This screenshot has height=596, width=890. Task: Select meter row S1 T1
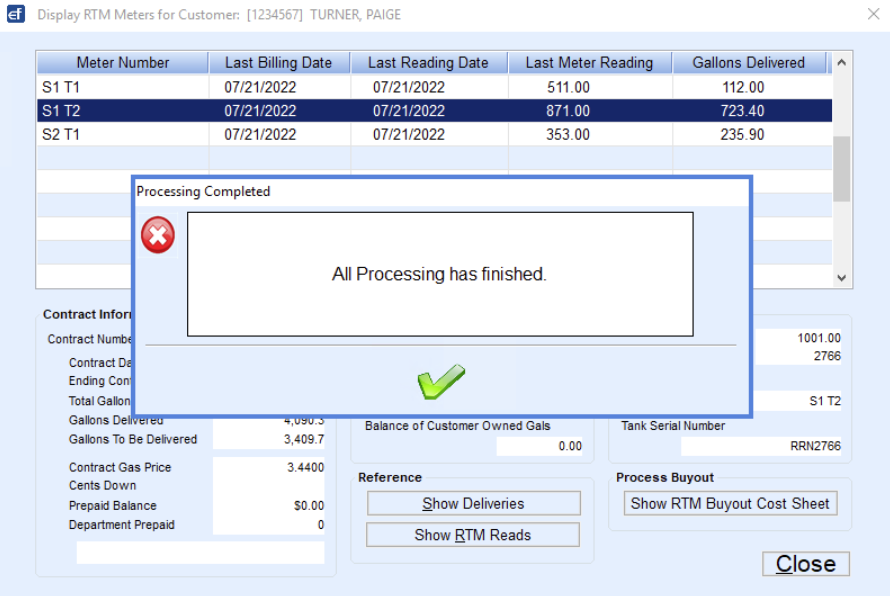tap(120, 87)
